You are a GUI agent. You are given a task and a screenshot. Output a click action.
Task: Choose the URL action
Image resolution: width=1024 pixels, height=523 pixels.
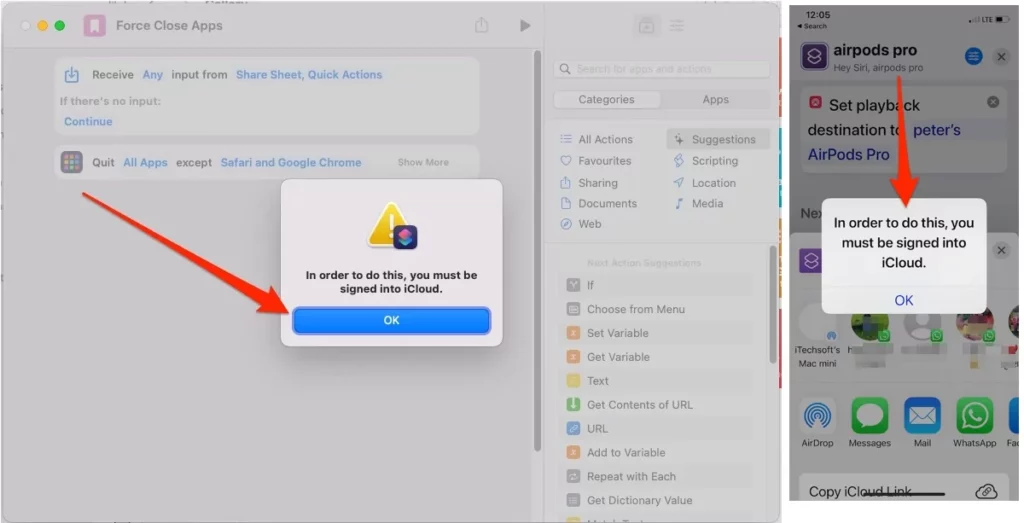[x=658, y=429]
